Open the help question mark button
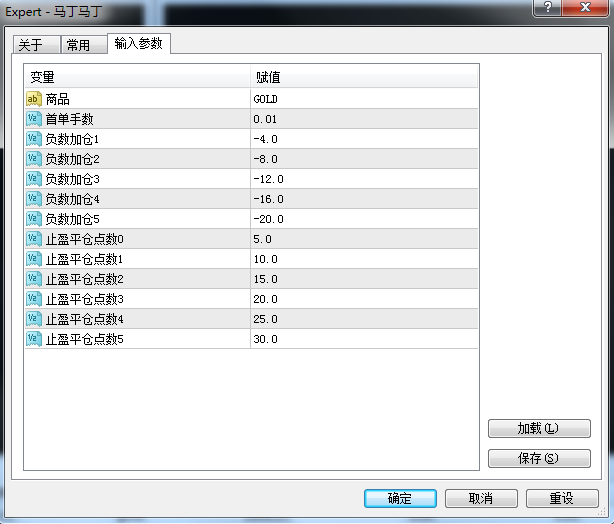The height and width of the screenshot is (524, 614). 547,8
